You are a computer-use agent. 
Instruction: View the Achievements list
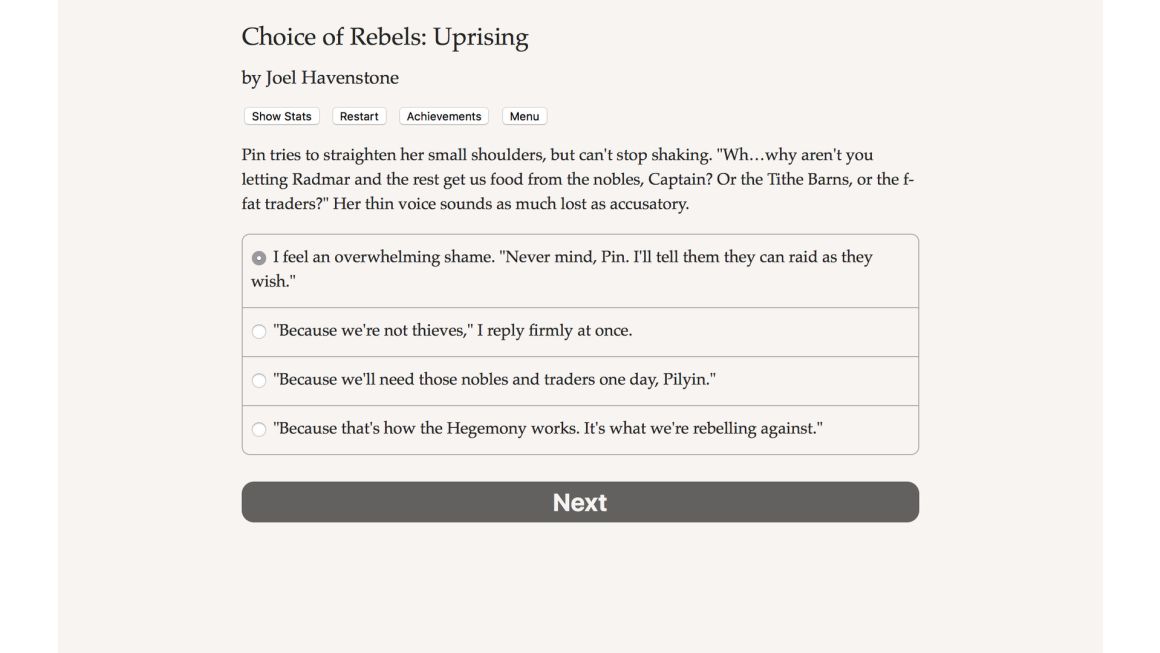(x=444, y=116)
